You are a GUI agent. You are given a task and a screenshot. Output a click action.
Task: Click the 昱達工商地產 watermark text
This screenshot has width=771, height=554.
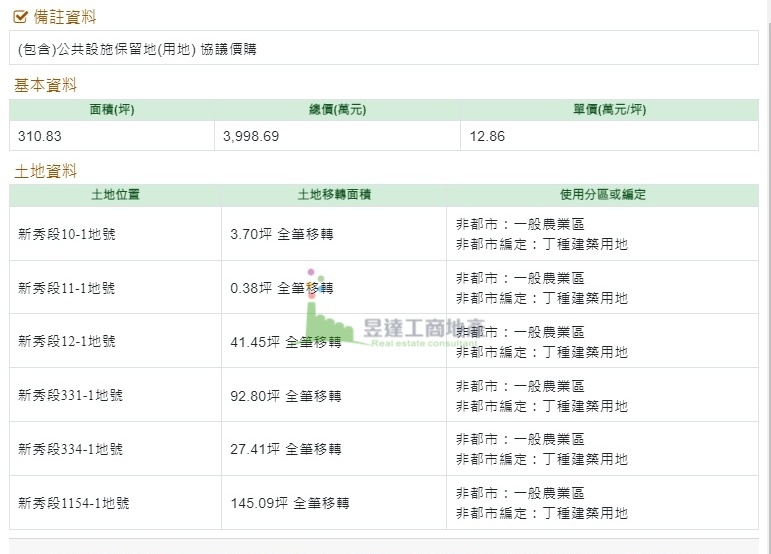(x=424, y=328)
